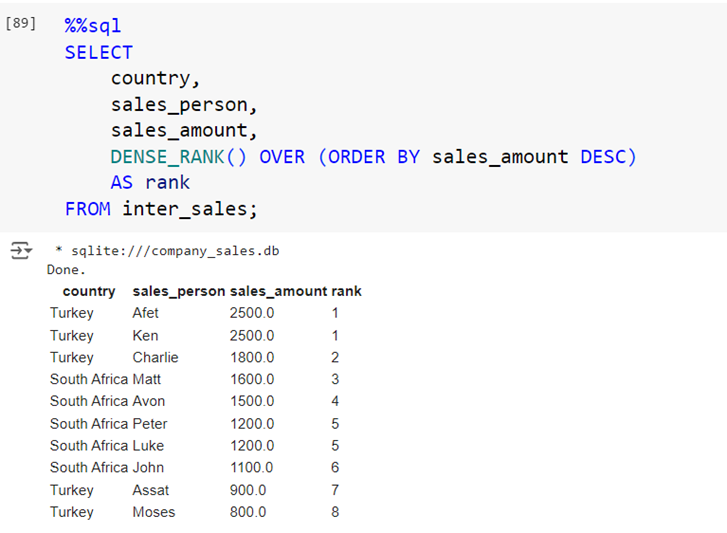Click the rank value 2 for Charlie
This screenshot has height=533, width=727.
coord(335,357)
